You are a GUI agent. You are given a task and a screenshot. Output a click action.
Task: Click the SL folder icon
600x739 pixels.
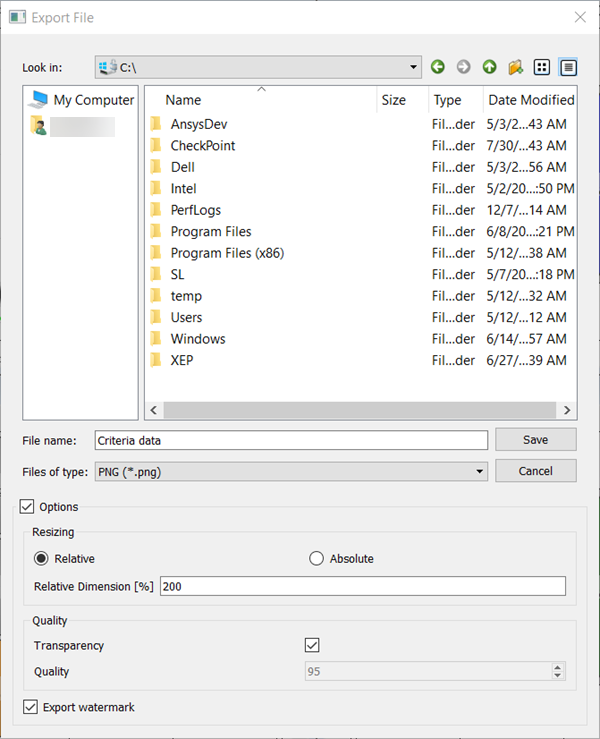pos(156,274)
